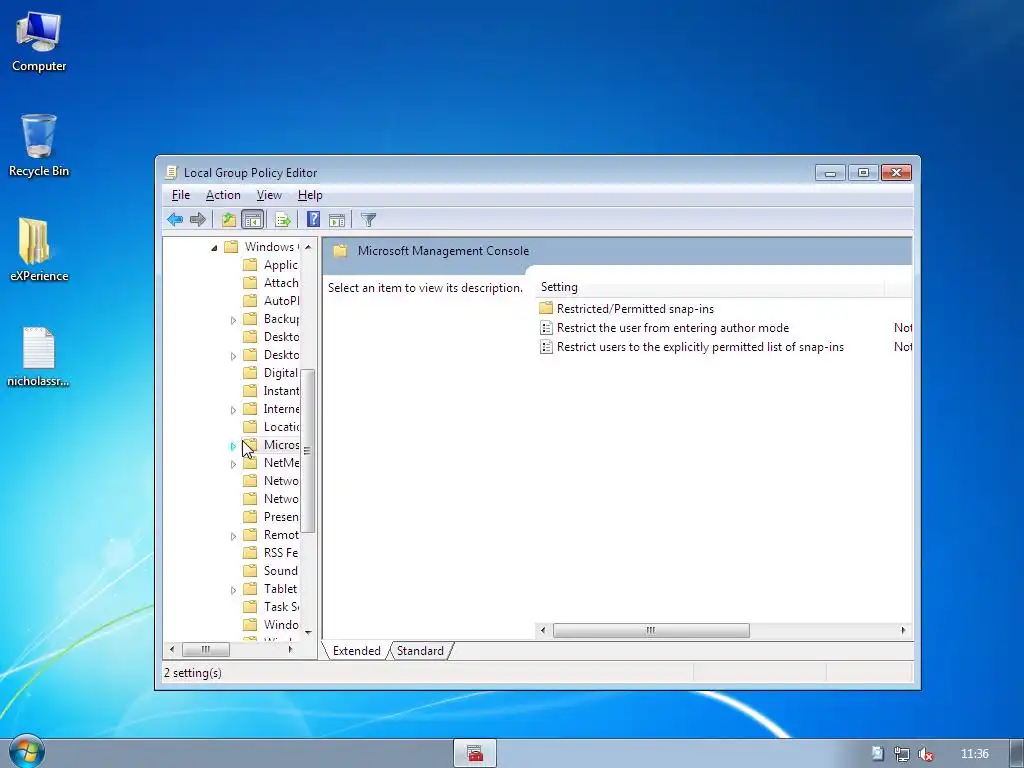Click the taskbar clock showing 11:36

(974, 754)
